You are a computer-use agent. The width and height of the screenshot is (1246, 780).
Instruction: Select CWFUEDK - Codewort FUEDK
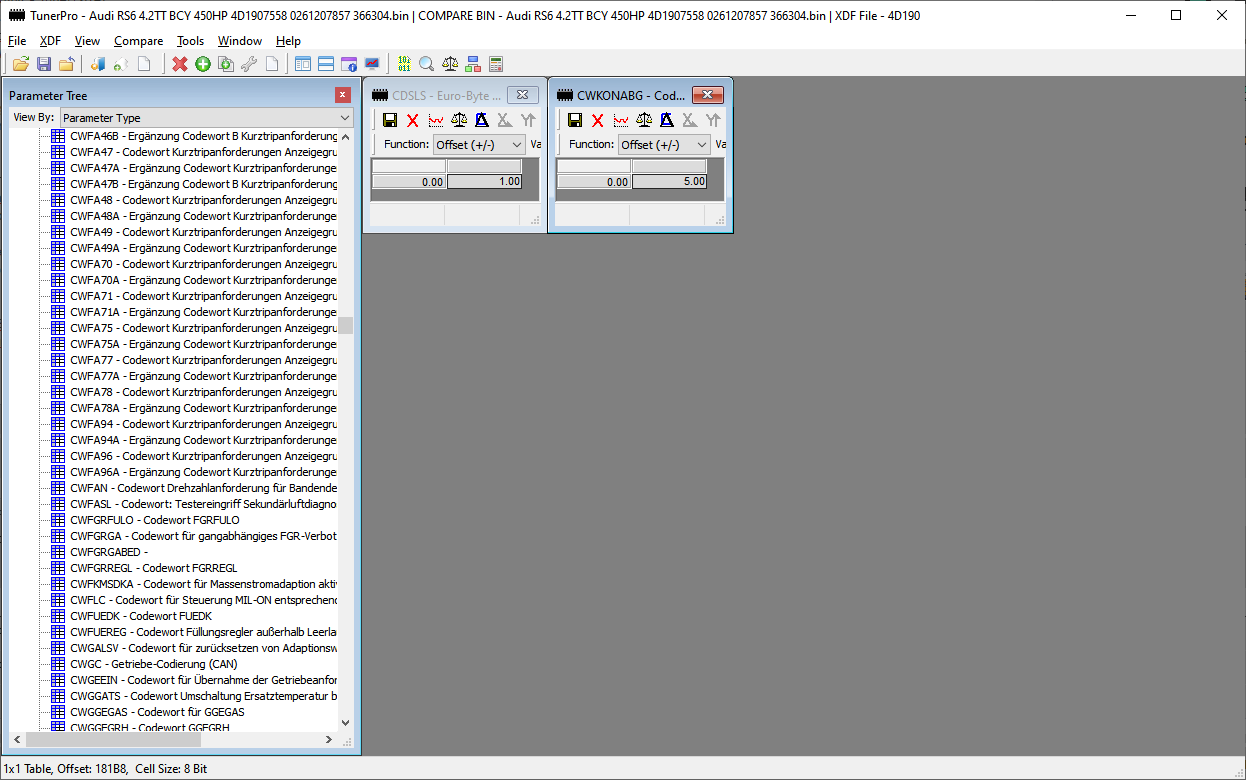coord(141,616)
